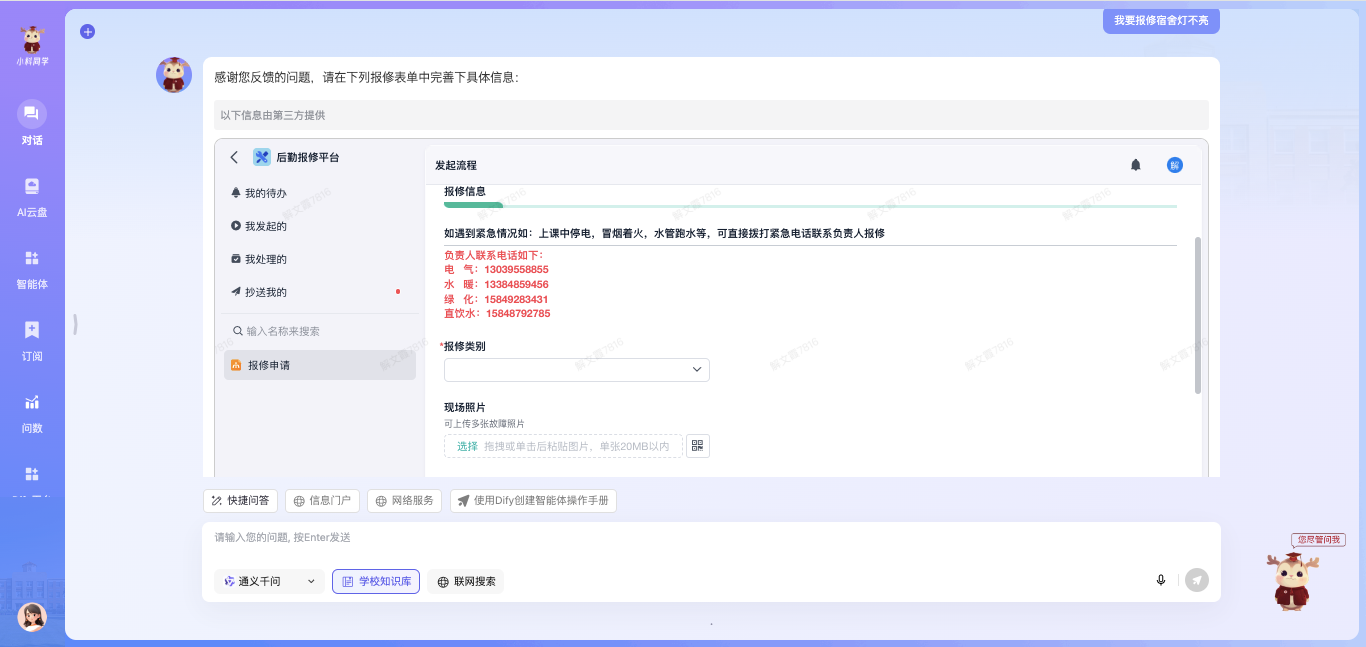Open notifications via bell icon in 发起流程 header
The height and width of the screenshot is (647, 1366).
1136,164
